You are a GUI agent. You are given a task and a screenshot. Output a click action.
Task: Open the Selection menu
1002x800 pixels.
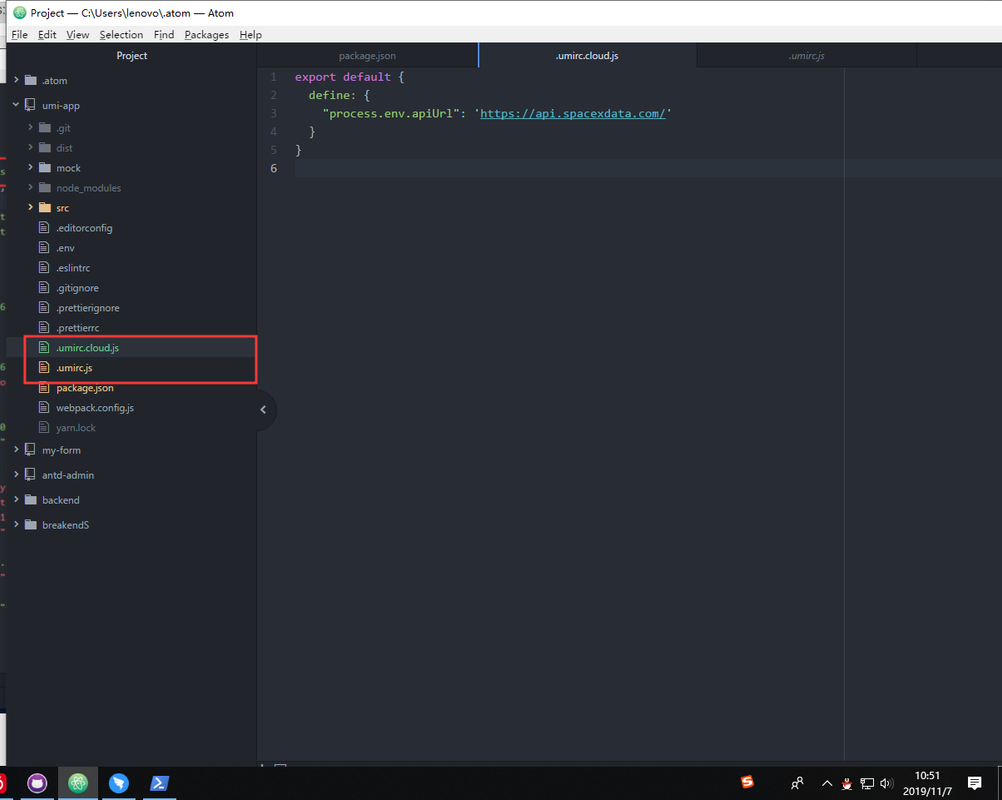click(x=121, y=35)
